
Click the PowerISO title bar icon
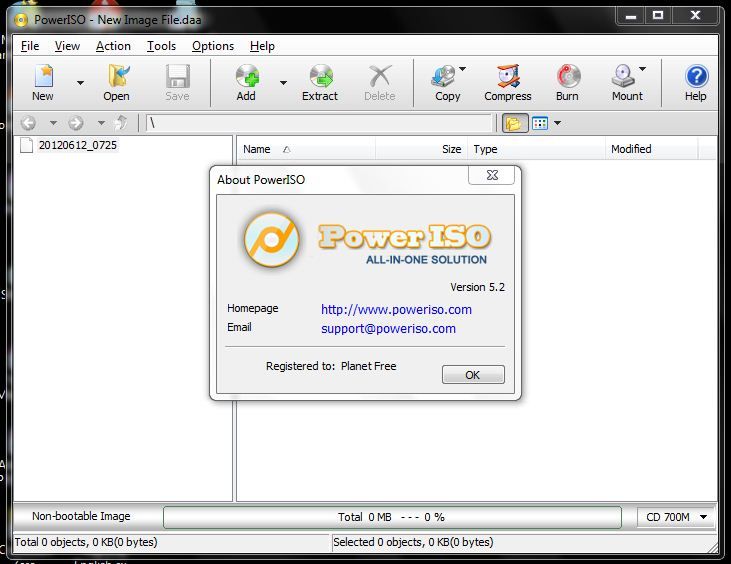click(x=21, y=20)
